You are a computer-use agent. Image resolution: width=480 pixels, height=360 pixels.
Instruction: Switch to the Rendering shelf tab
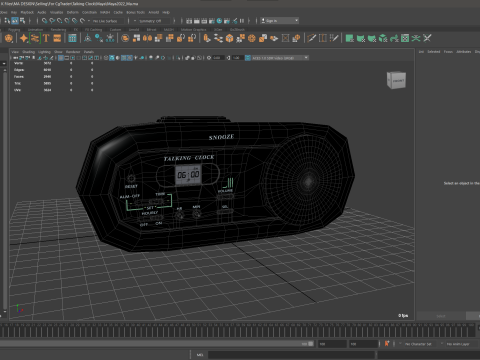coord(58,30)
